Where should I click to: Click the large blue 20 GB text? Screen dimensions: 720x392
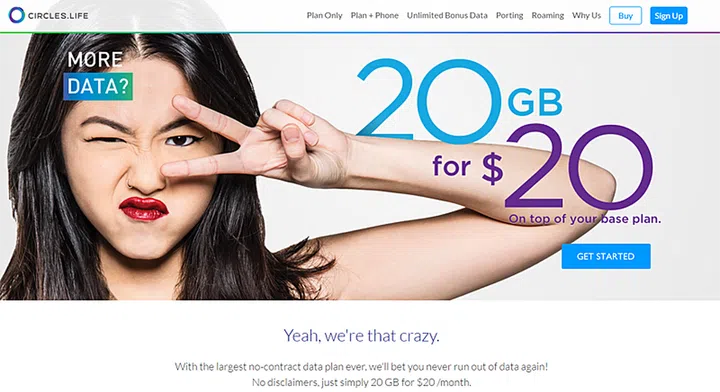click(x=459, y=101)
